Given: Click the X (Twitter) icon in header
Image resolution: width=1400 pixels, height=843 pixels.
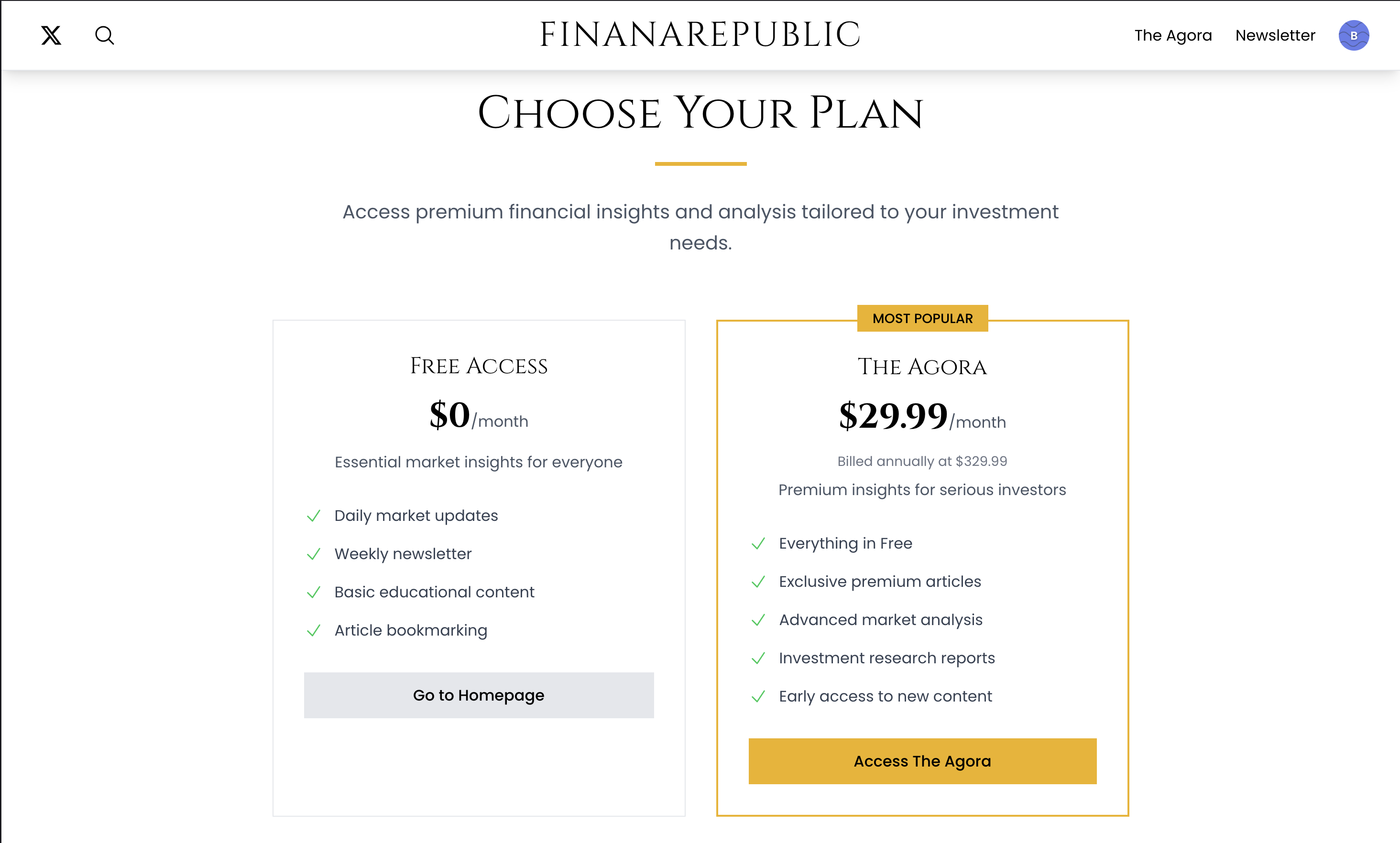Looking at the screenshot, I should click(51, 35).
